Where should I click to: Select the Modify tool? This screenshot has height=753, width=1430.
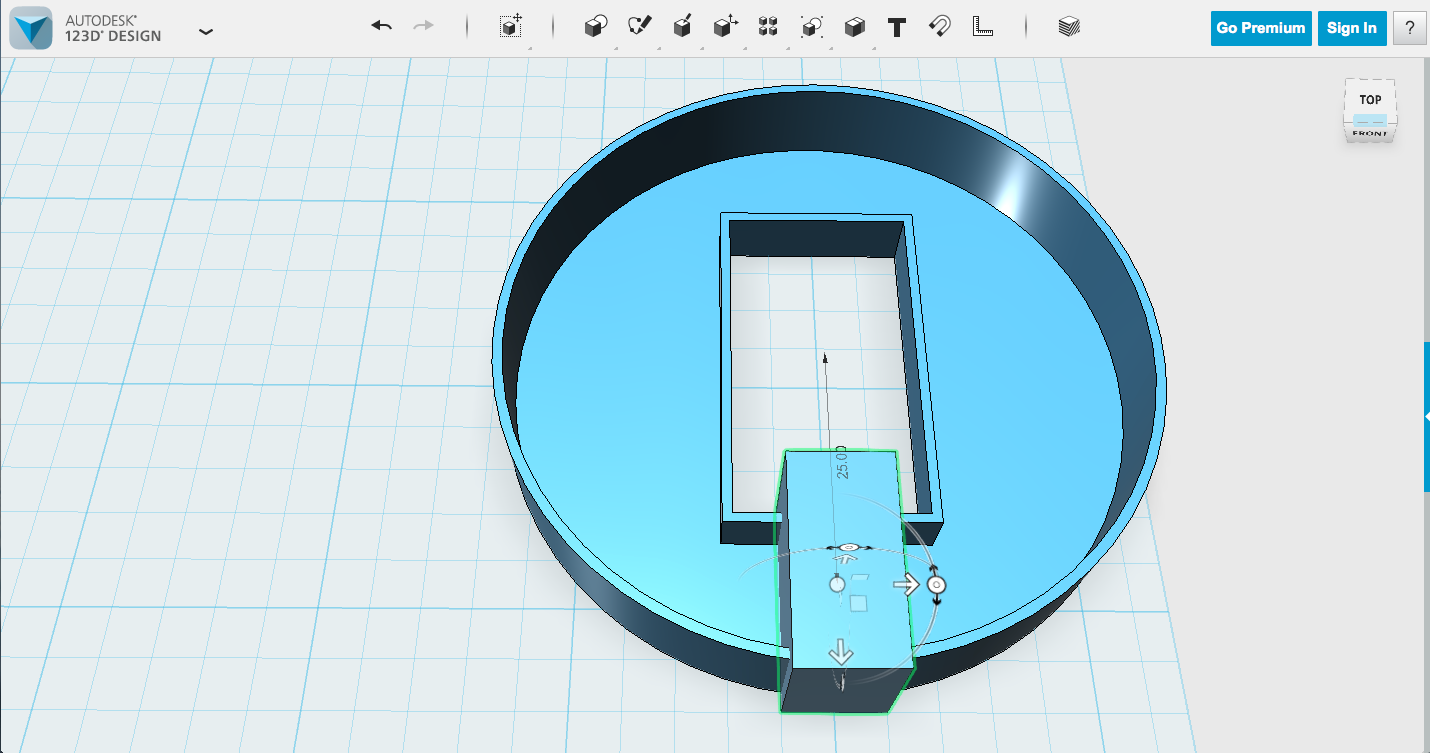726,26
